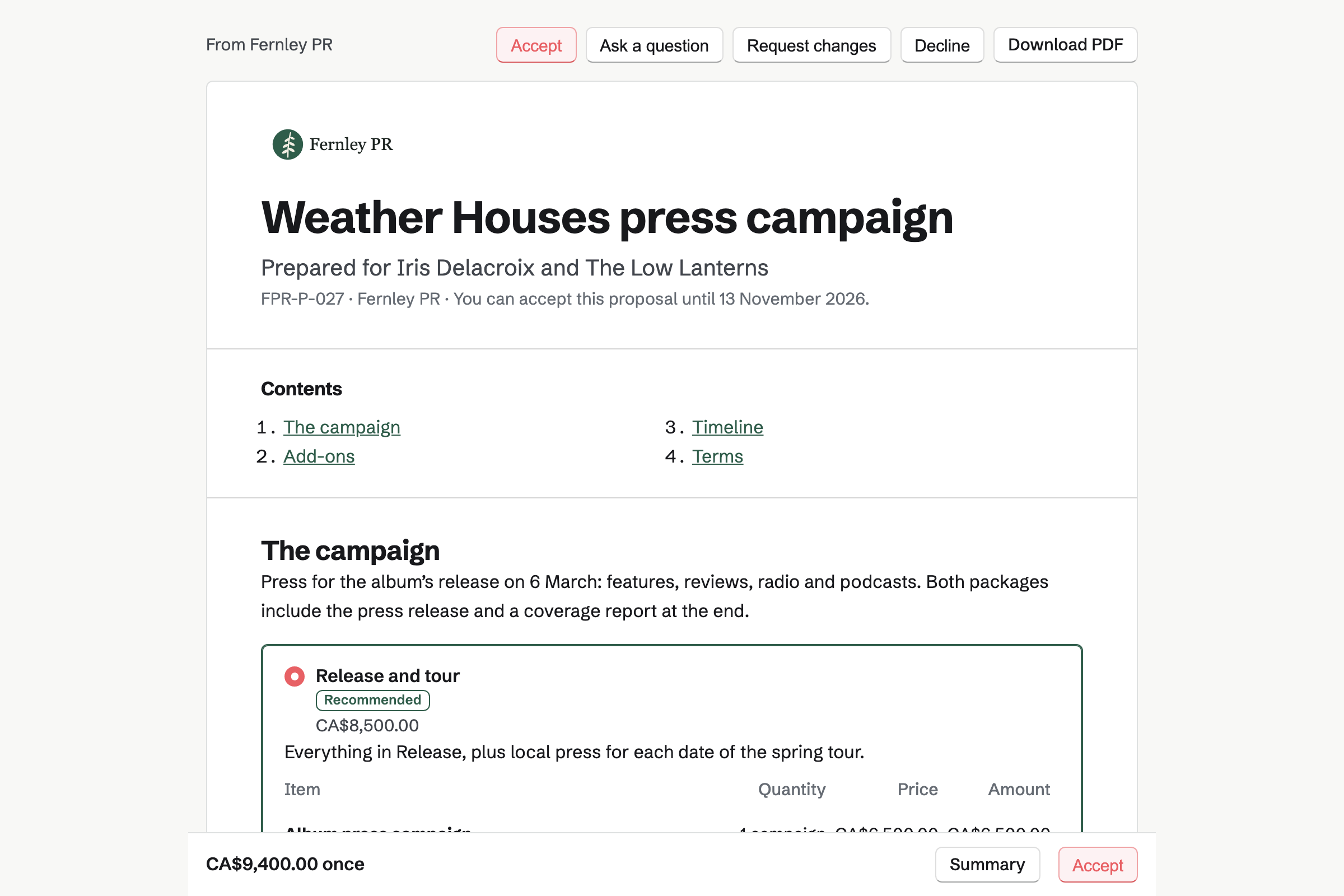
Task: Click Request changes button
Action: point(811,45)
